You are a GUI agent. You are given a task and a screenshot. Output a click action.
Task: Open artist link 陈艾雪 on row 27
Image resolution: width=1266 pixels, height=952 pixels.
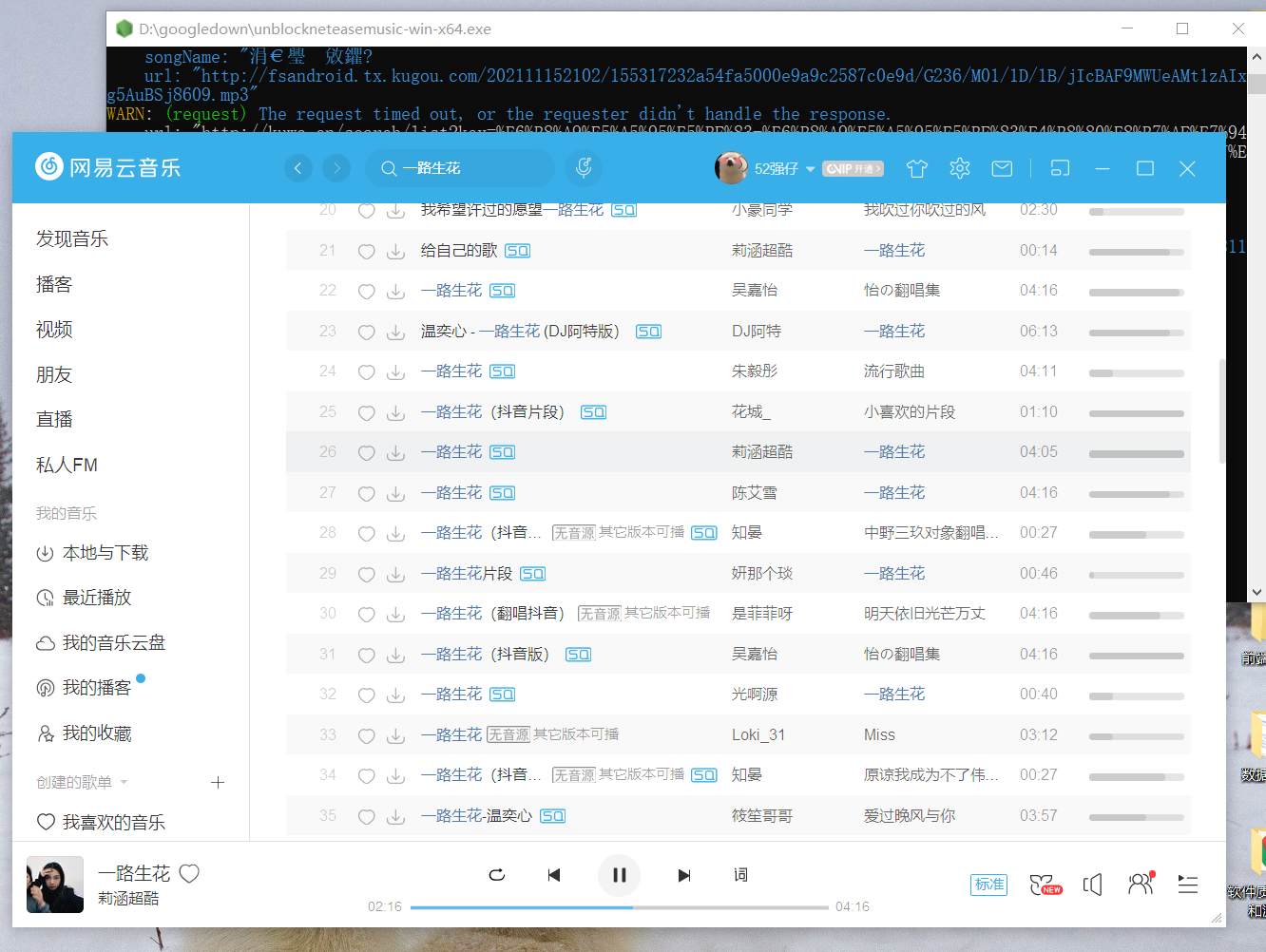[754, 493]
